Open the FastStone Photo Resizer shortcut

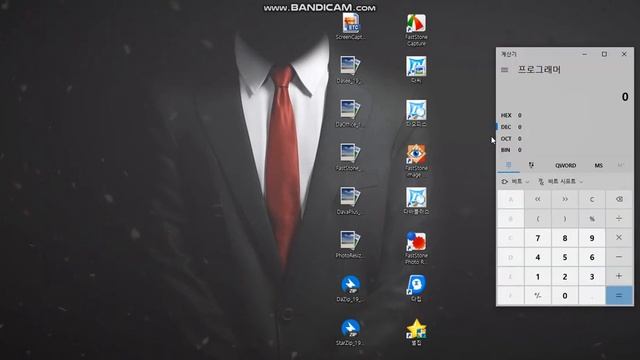point(416,248)
